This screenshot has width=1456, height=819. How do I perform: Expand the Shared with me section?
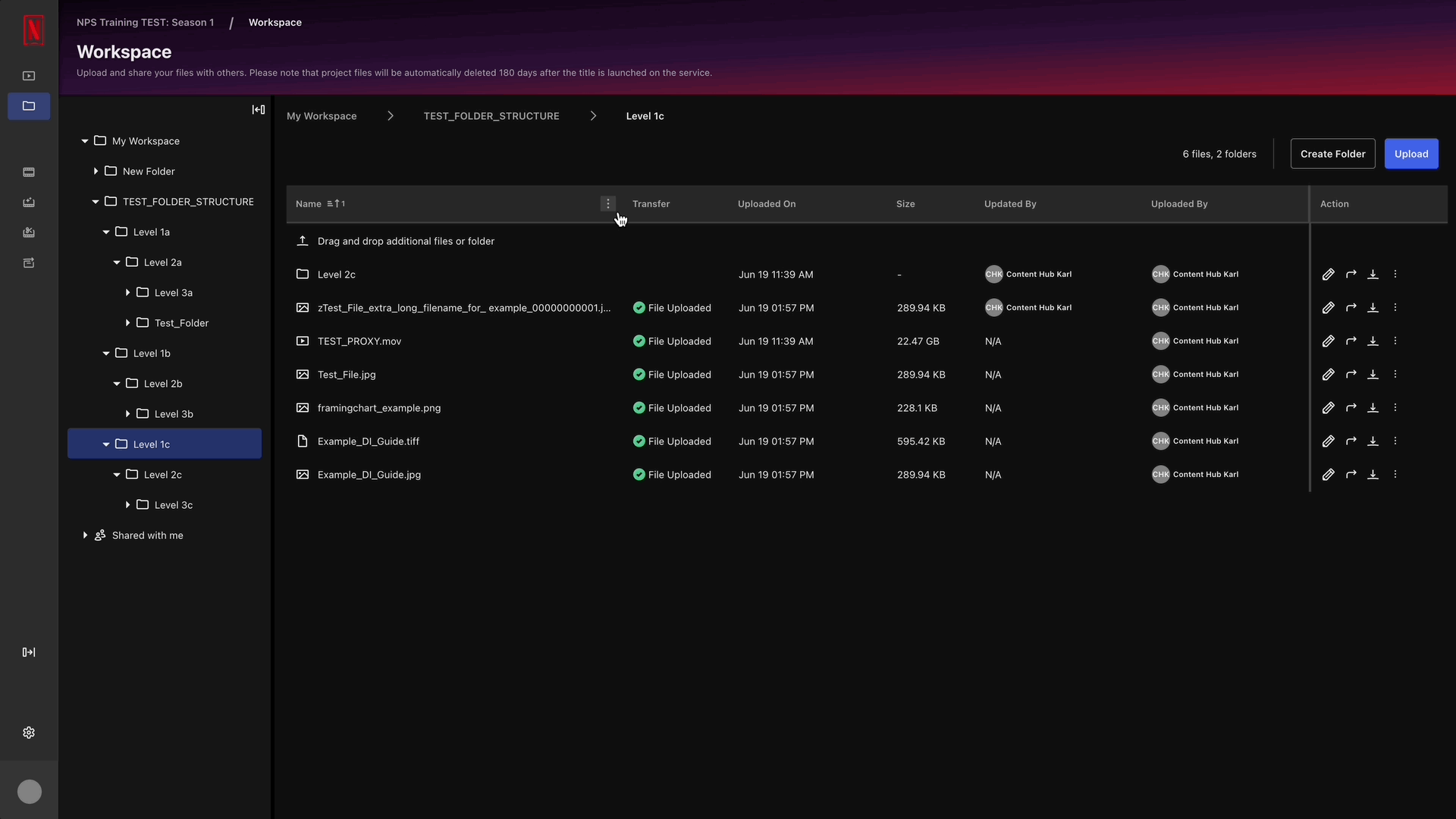(85, 535)
